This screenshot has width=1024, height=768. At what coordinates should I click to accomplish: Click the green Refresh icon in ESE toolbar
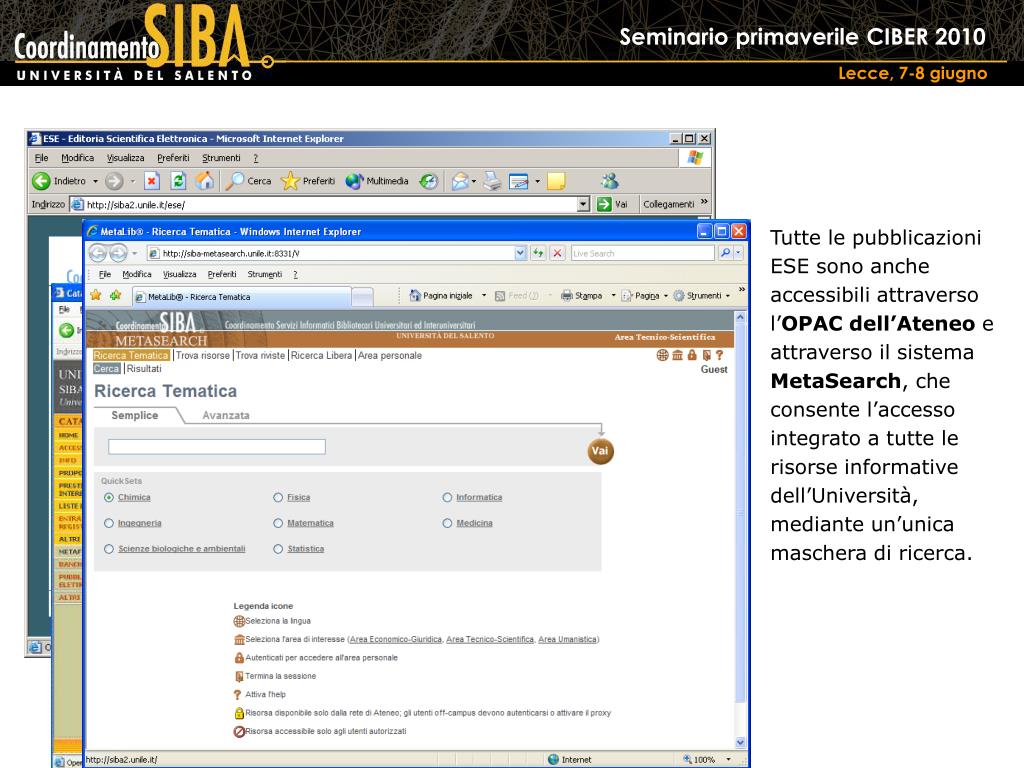click(178, 181)
